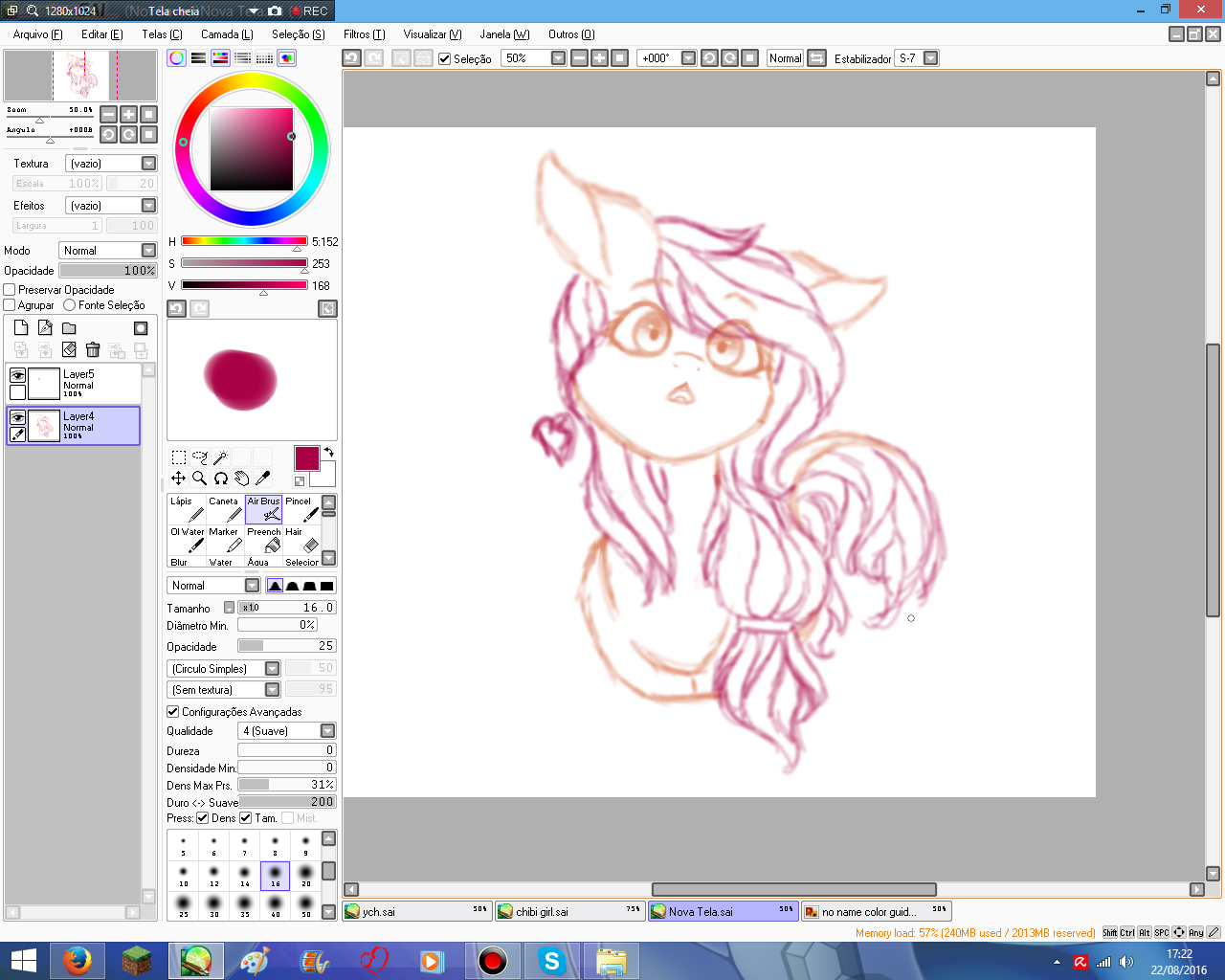Select the move tool

coord(178,478)
